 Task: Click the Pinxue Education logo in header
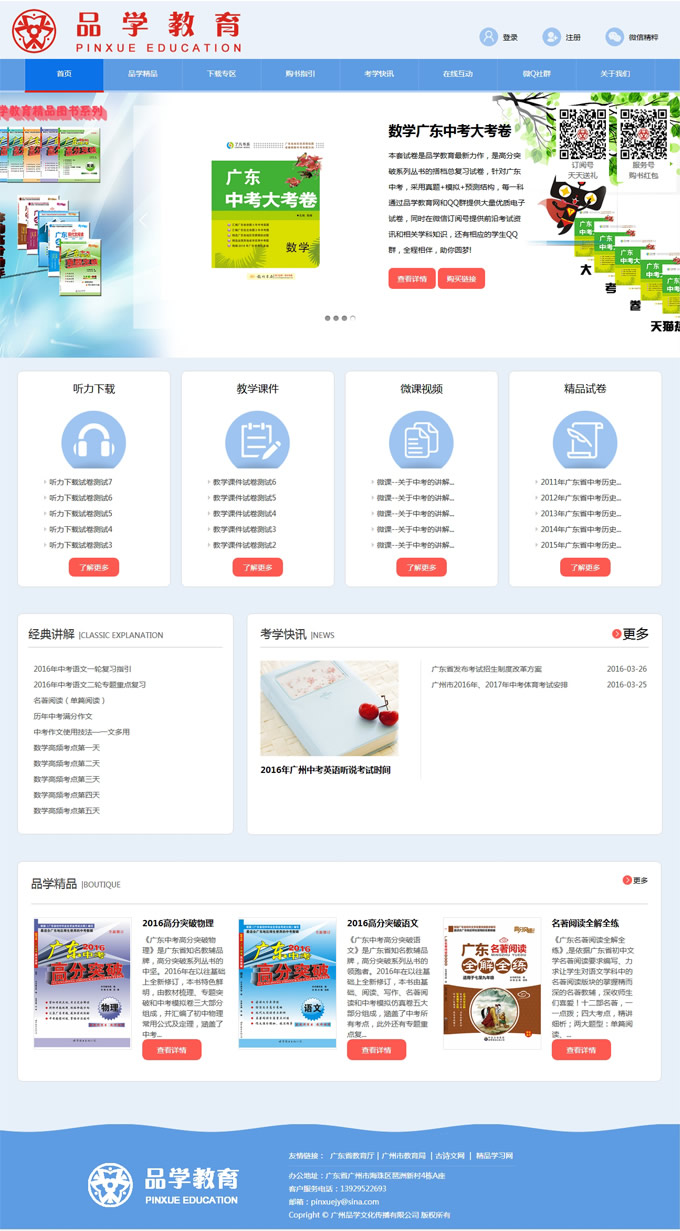(127, 32)
